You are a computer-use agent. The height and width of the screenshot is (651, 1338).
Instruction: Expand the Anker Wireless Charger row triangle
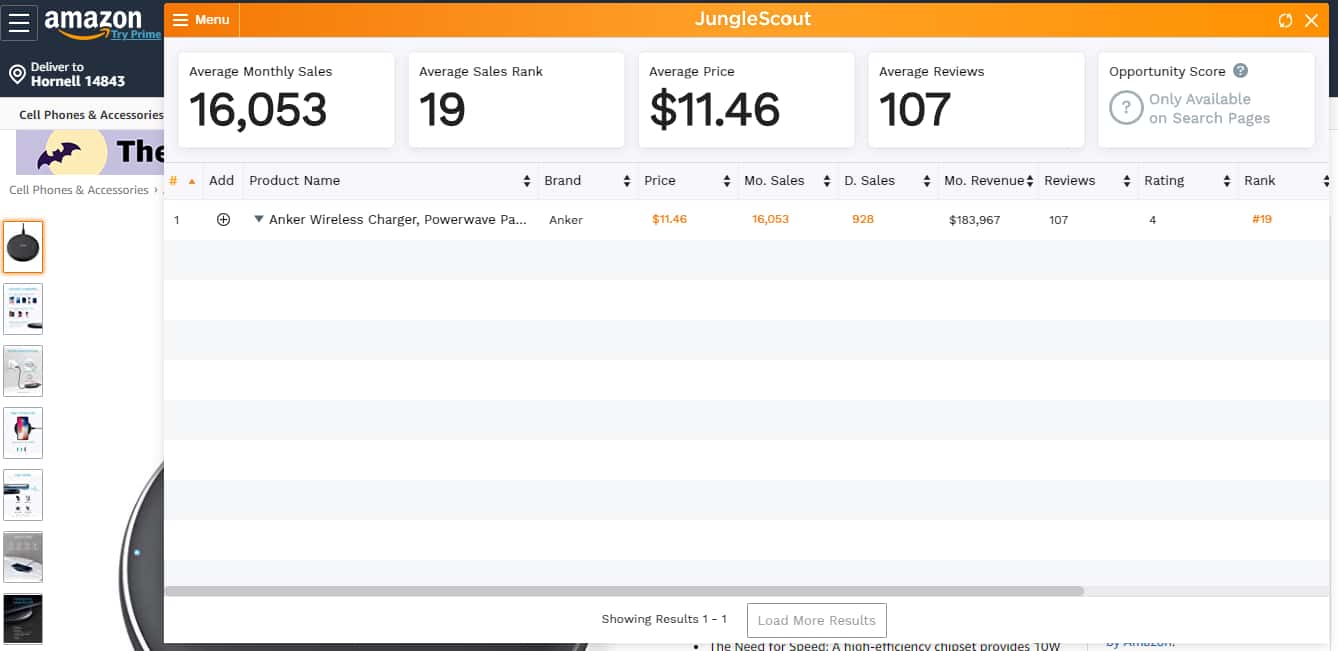click(x=258, y=219)
